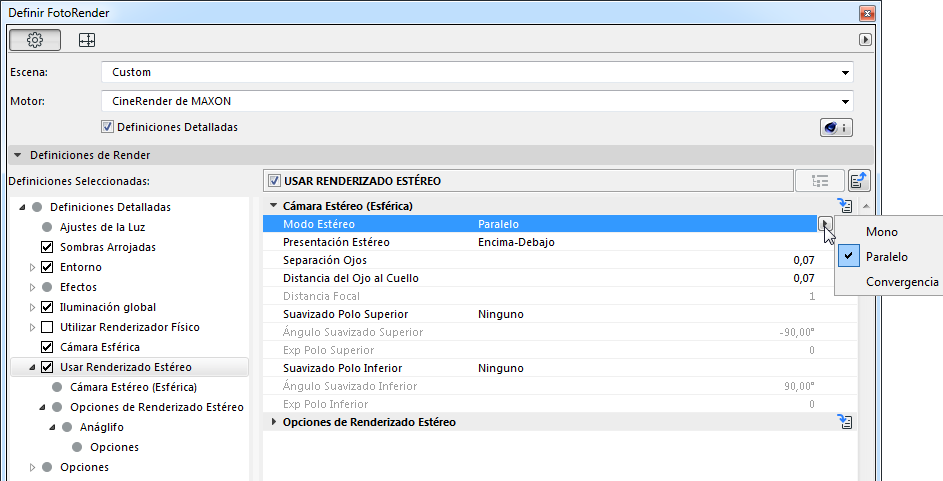This screenshot has height=481, width=943.
Task: Select the Anáglifo tree item
Action: [102, 427]
